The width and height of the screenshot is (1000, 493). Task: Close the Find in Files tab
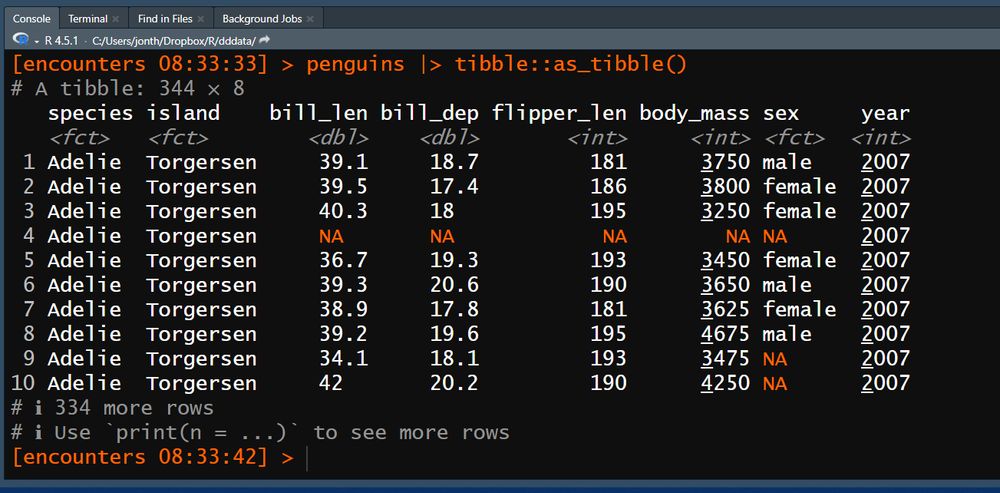tap(201, 19)
